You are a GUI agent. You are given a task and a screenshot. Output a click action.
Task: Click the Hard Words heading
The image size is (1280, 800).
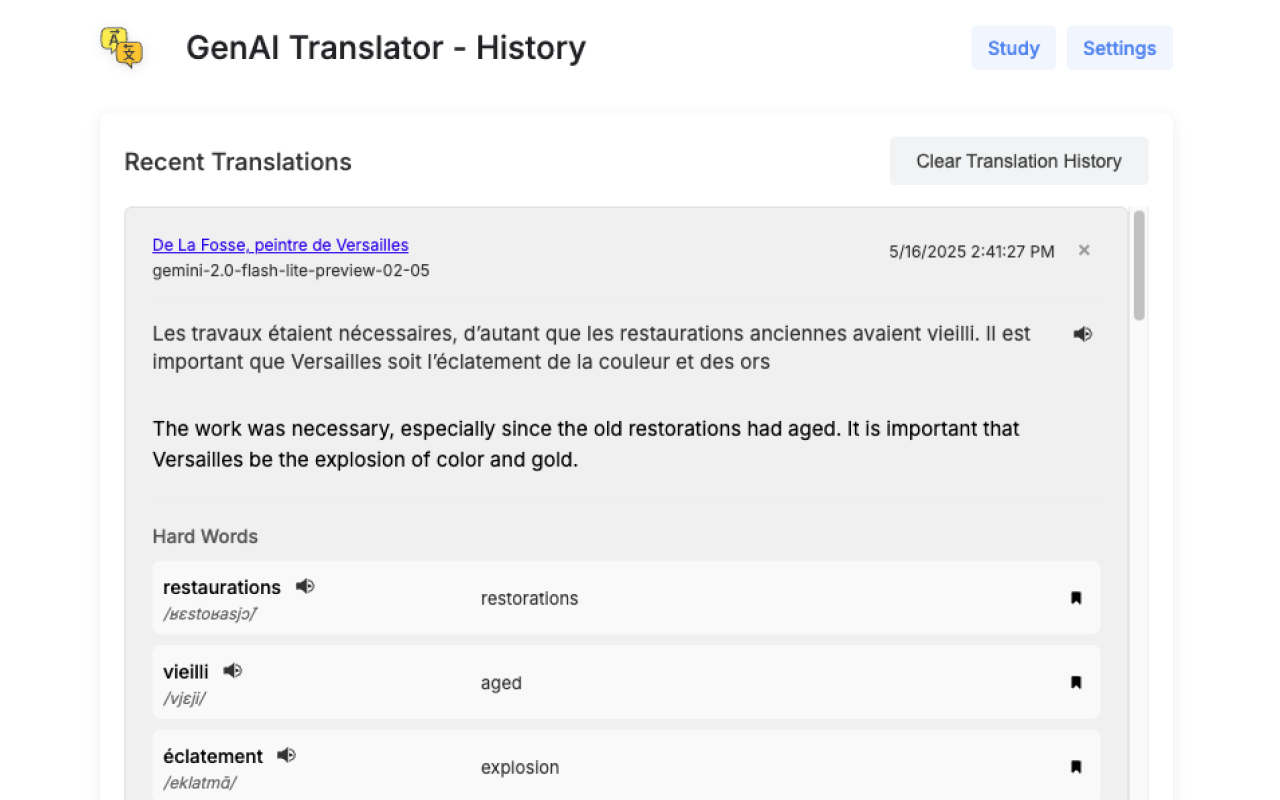pyautogui.click(x=205, y=537)
